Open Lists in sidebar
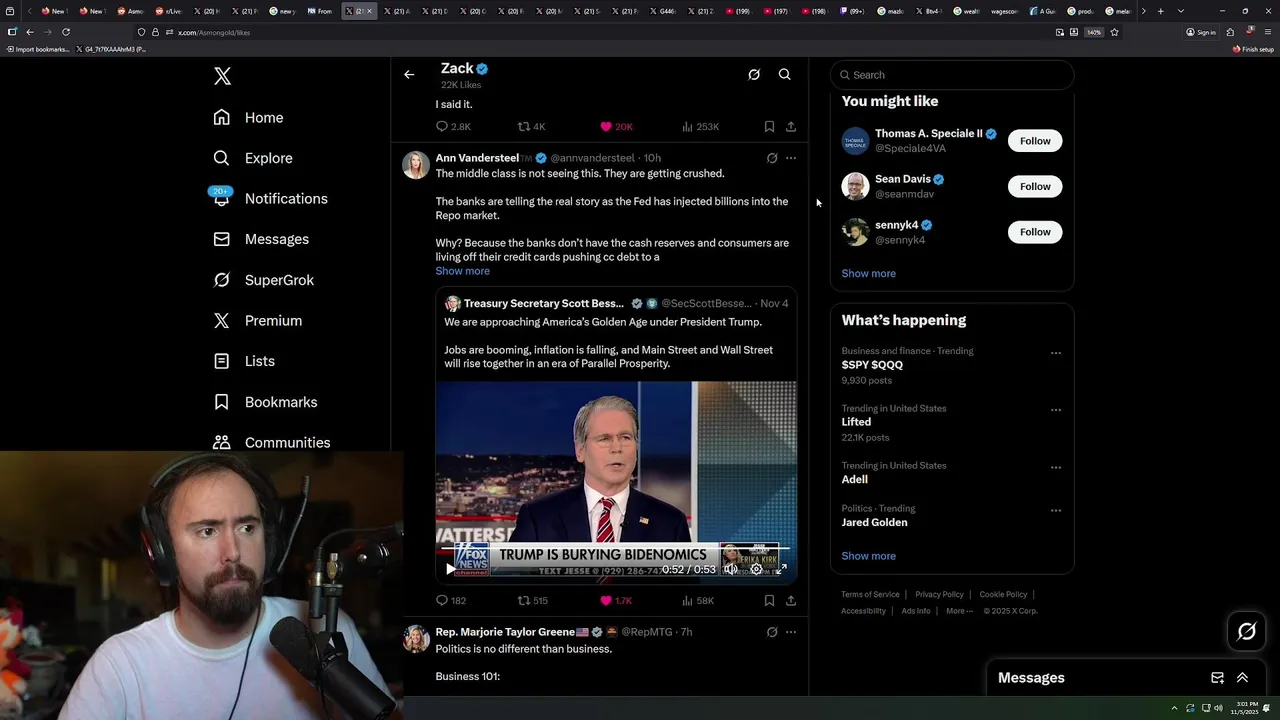 (x=244, y=361)
